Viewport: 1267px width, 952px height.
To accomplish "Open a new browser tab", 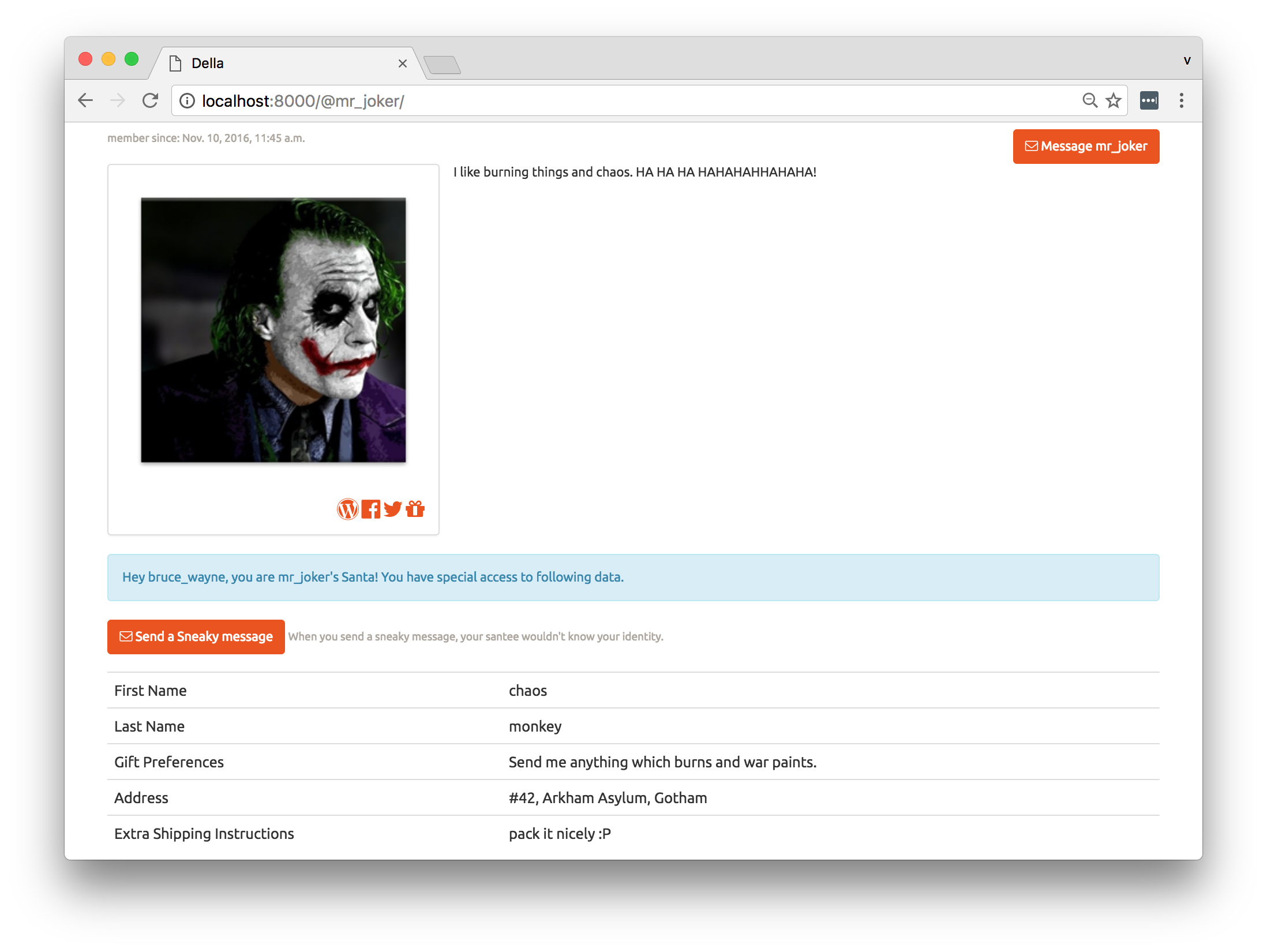I will tap(442, 65).
